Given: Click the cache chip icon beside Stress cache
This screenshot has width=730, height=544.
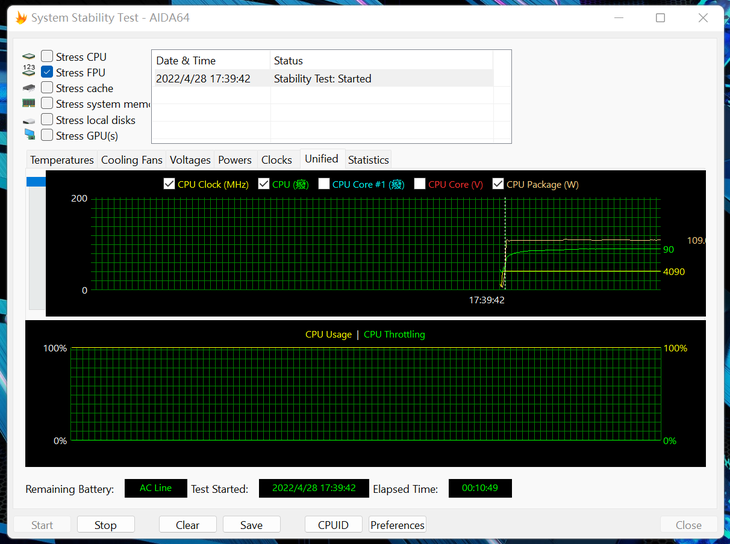Looking at the screenshot, I should [28, 88].
